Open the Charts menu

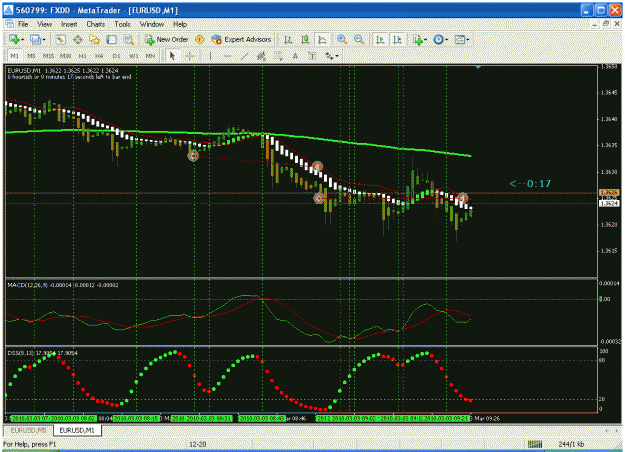point(96,24)
